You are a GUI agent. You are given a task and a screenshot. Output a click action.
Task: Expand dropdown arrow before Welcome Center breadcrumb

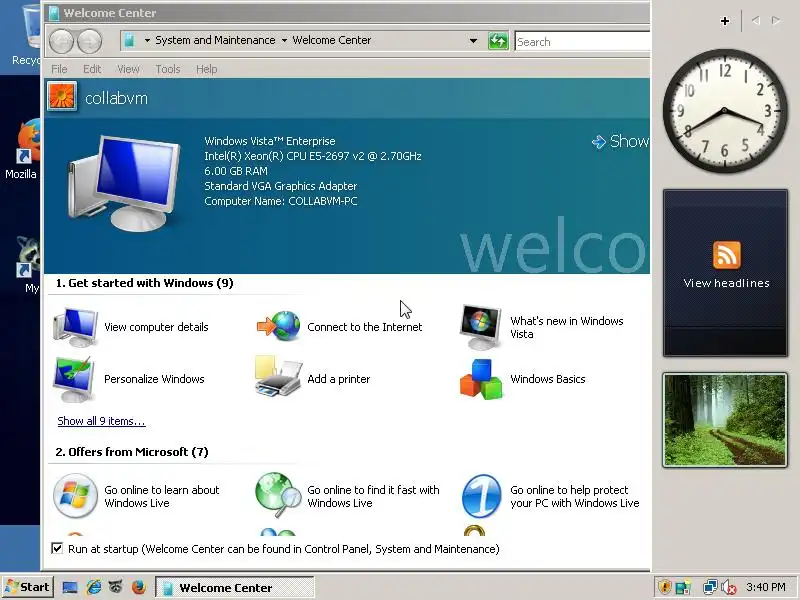(x=284, y=40)
